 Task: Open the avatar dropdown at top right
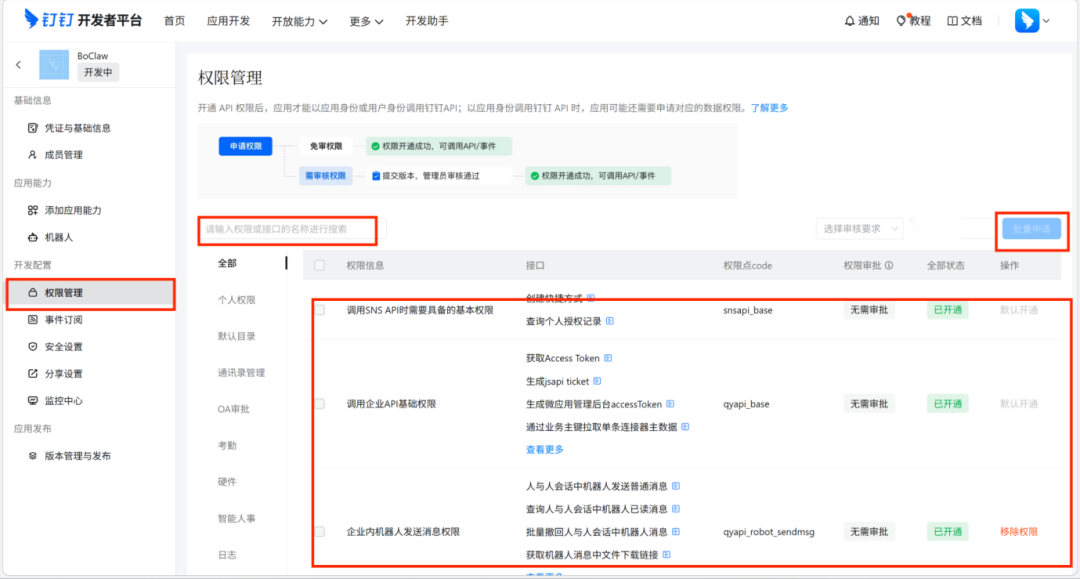1030,19
